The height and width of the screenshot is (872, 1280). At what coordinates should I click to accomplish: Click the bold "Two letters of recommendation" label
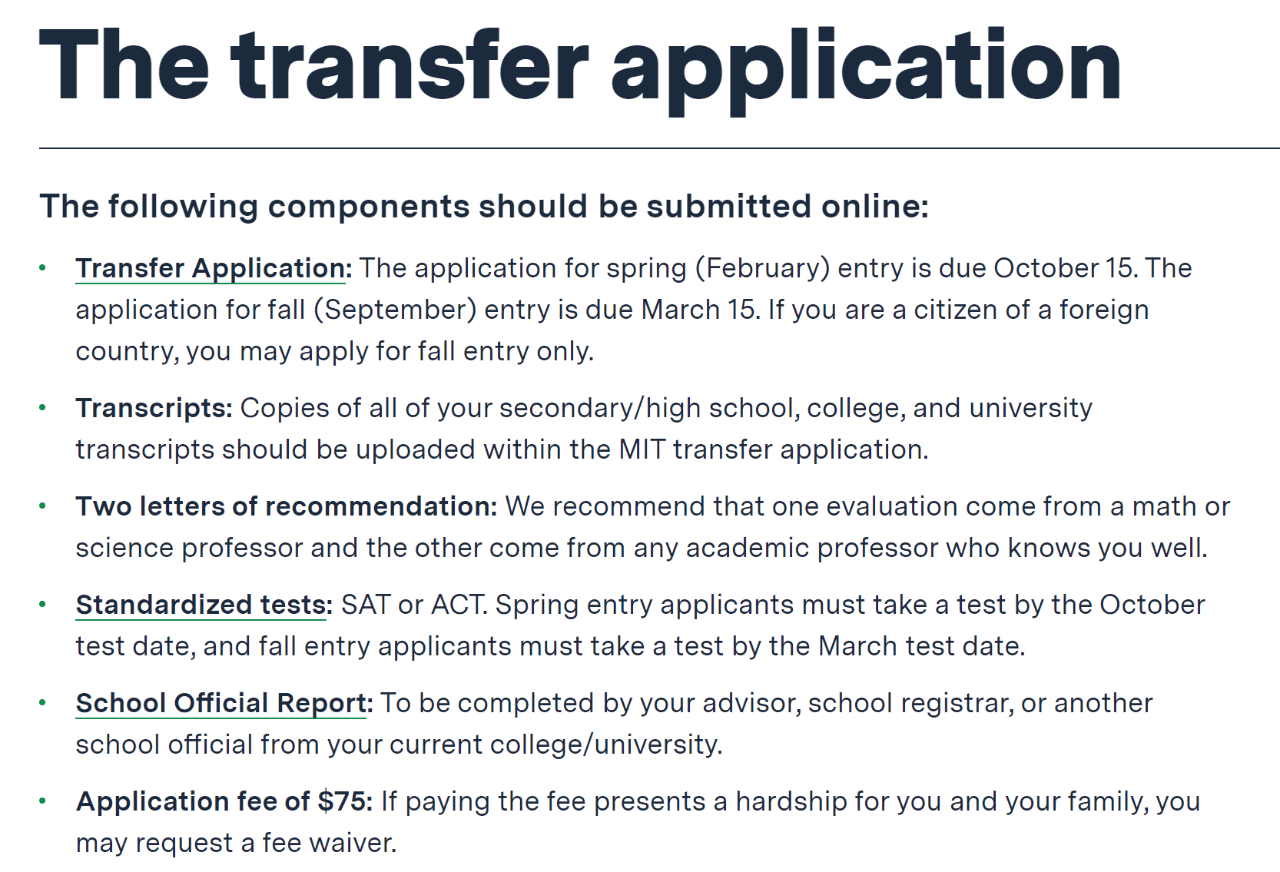coord(286,506)
